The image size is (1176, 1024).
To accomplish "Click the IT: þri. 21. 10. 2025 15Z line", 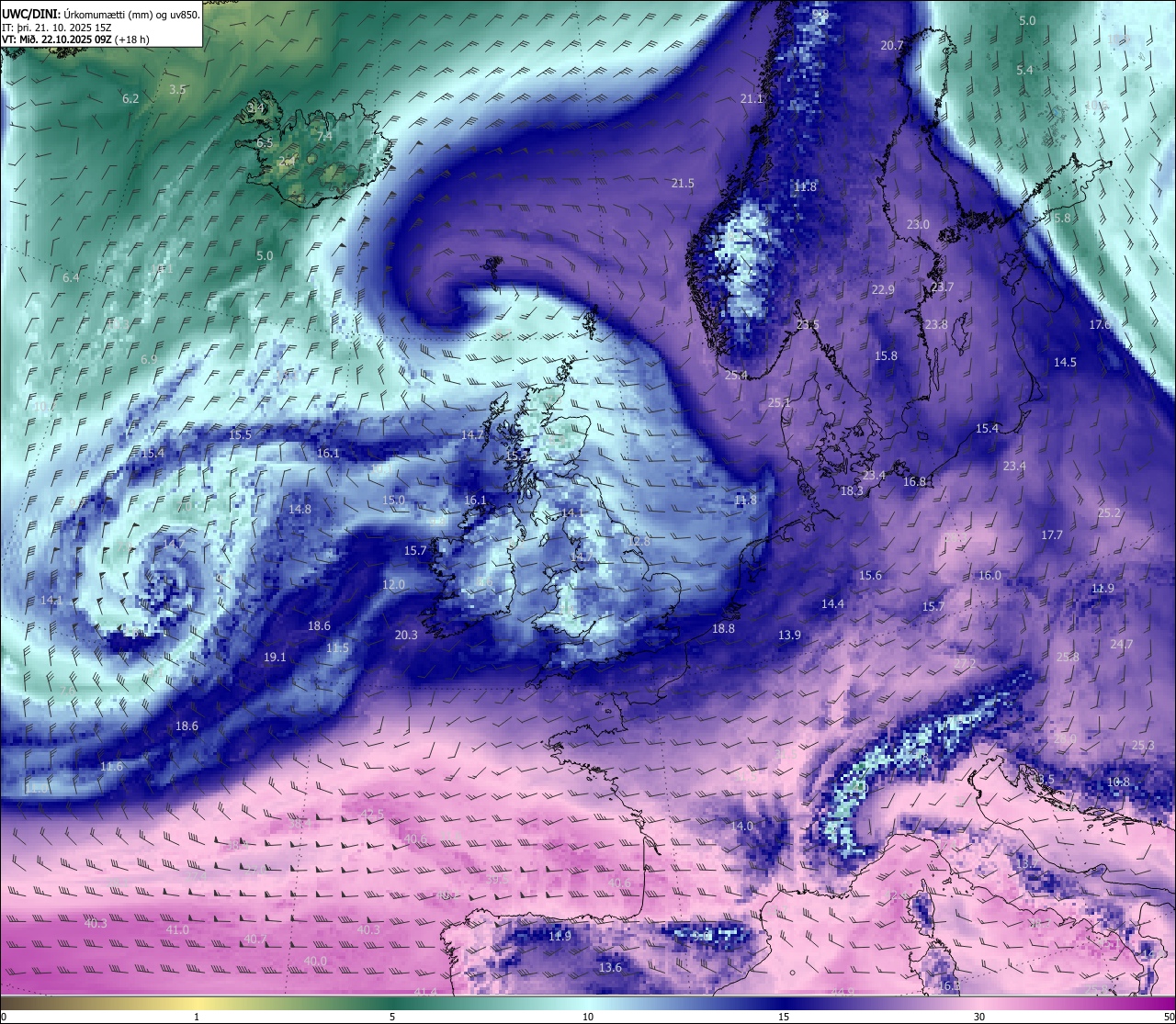I will (x=56, y=28).
